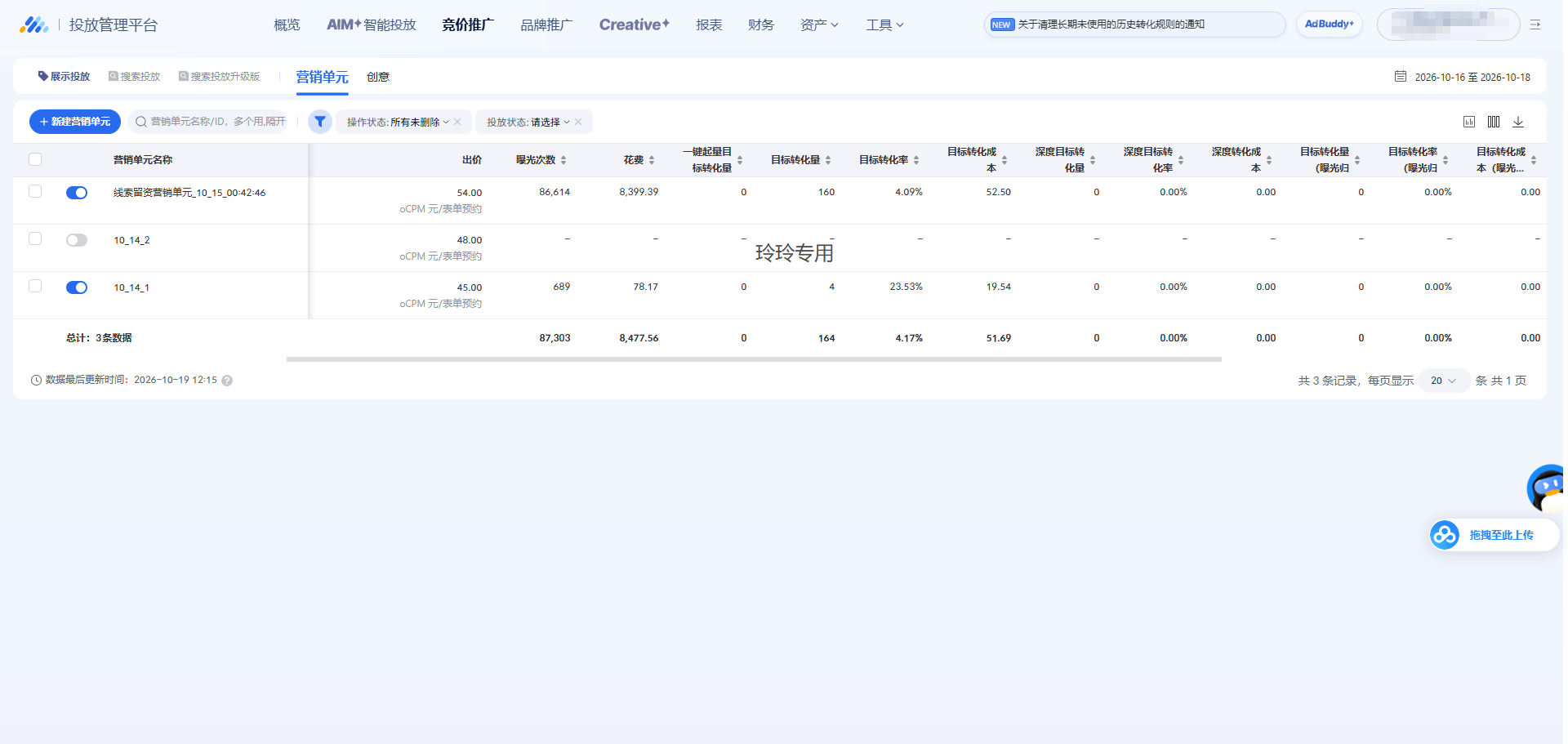The image size is (1568, 744).
Task: Open the penguin assistant avatar
Action: point(1546,488)
